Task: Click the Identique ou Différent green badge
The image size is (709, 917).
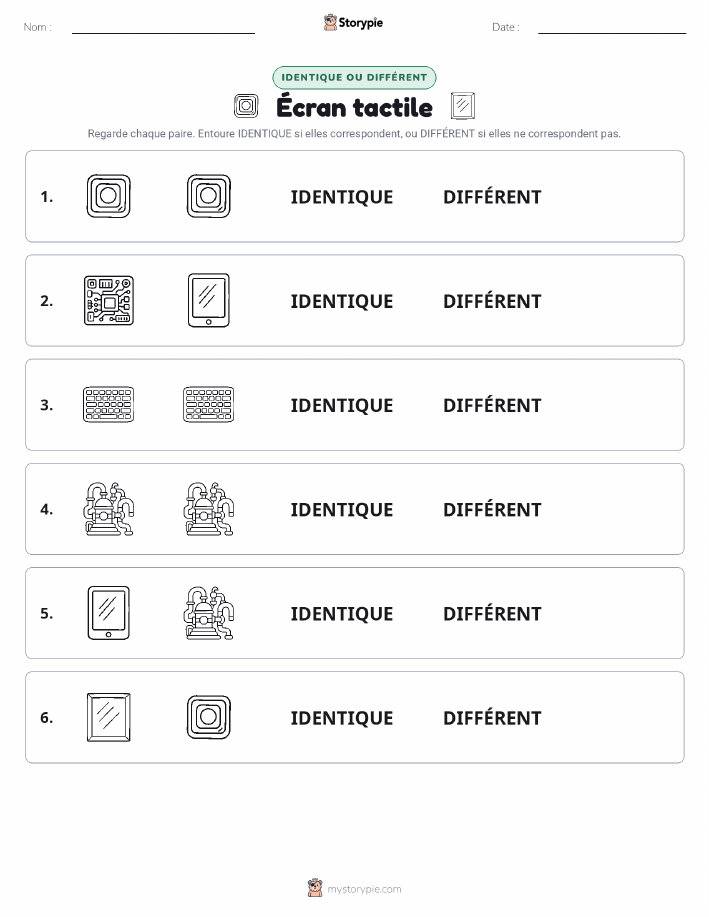Action: pyautogui.click(x=354, y=77)
